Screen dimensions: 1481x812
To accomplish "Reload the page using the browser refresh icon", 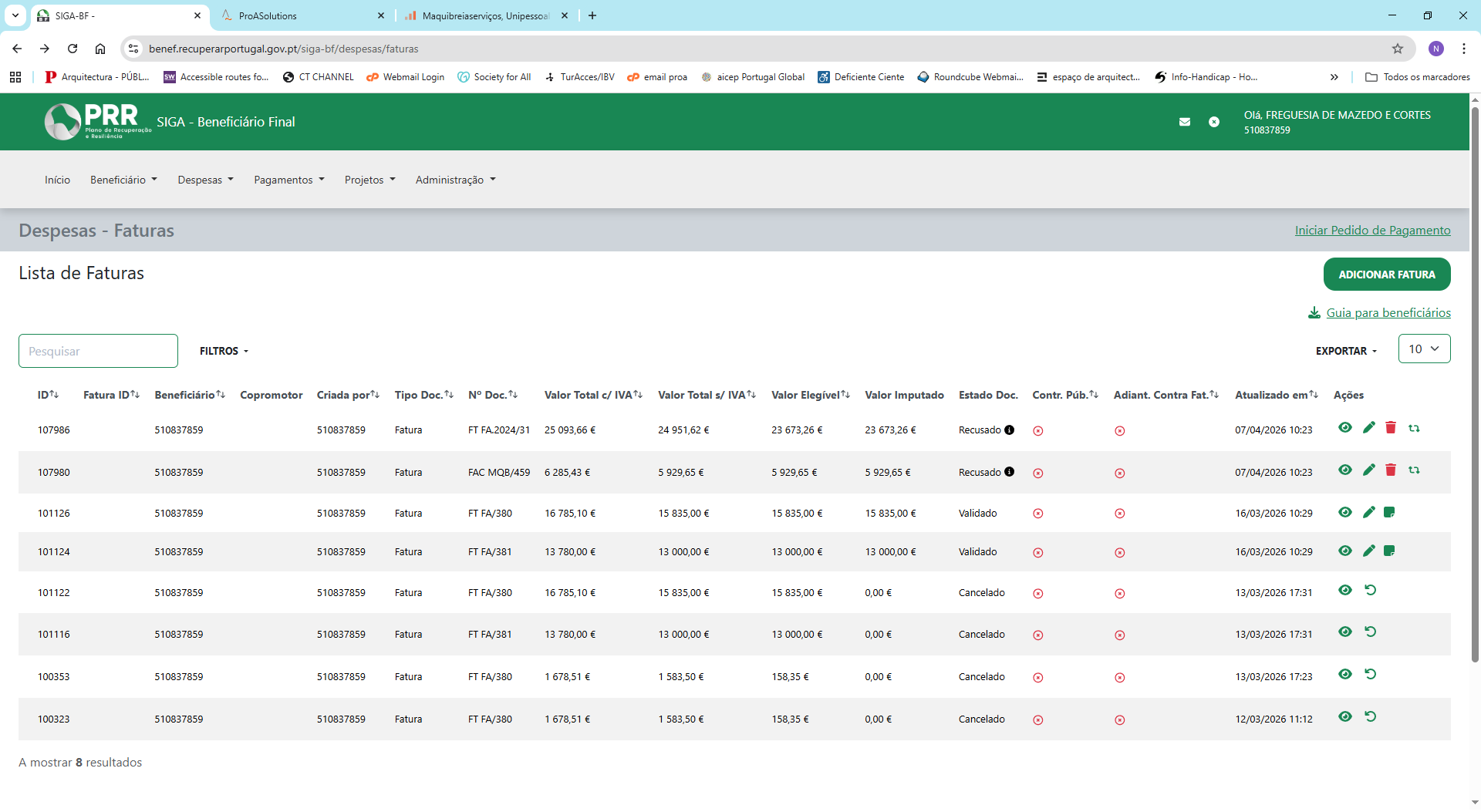I will 73,49.
